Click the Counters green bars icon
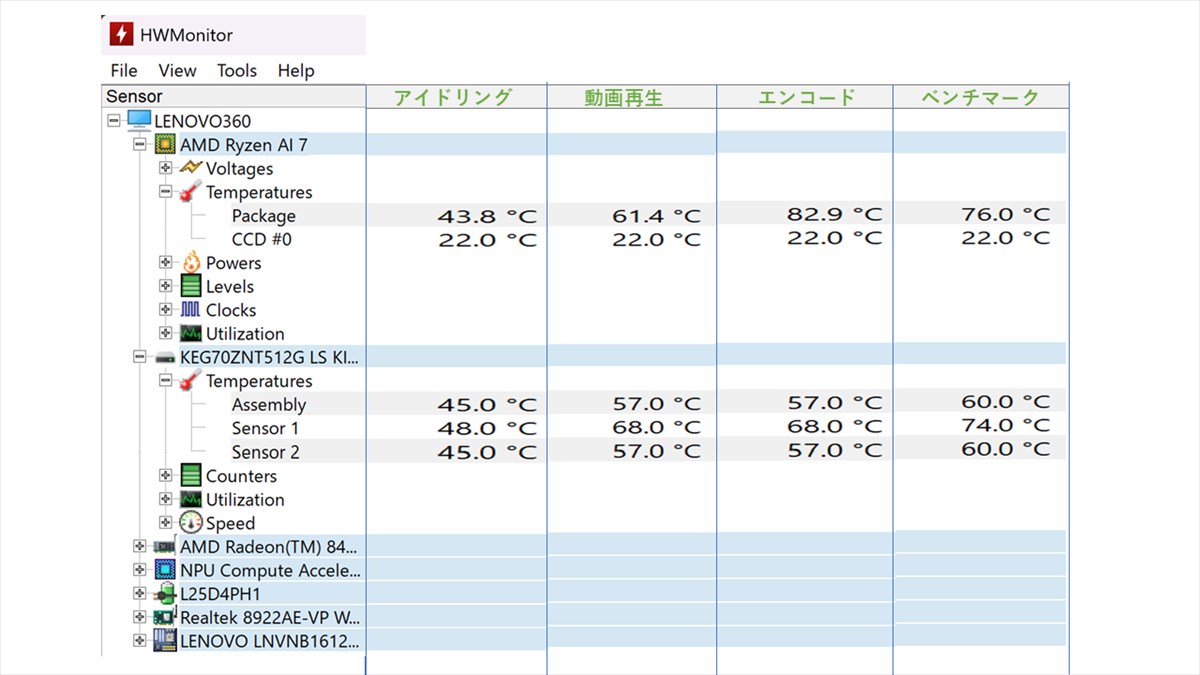The width and height of the screenshot is (1200, 675). [191, 475]
